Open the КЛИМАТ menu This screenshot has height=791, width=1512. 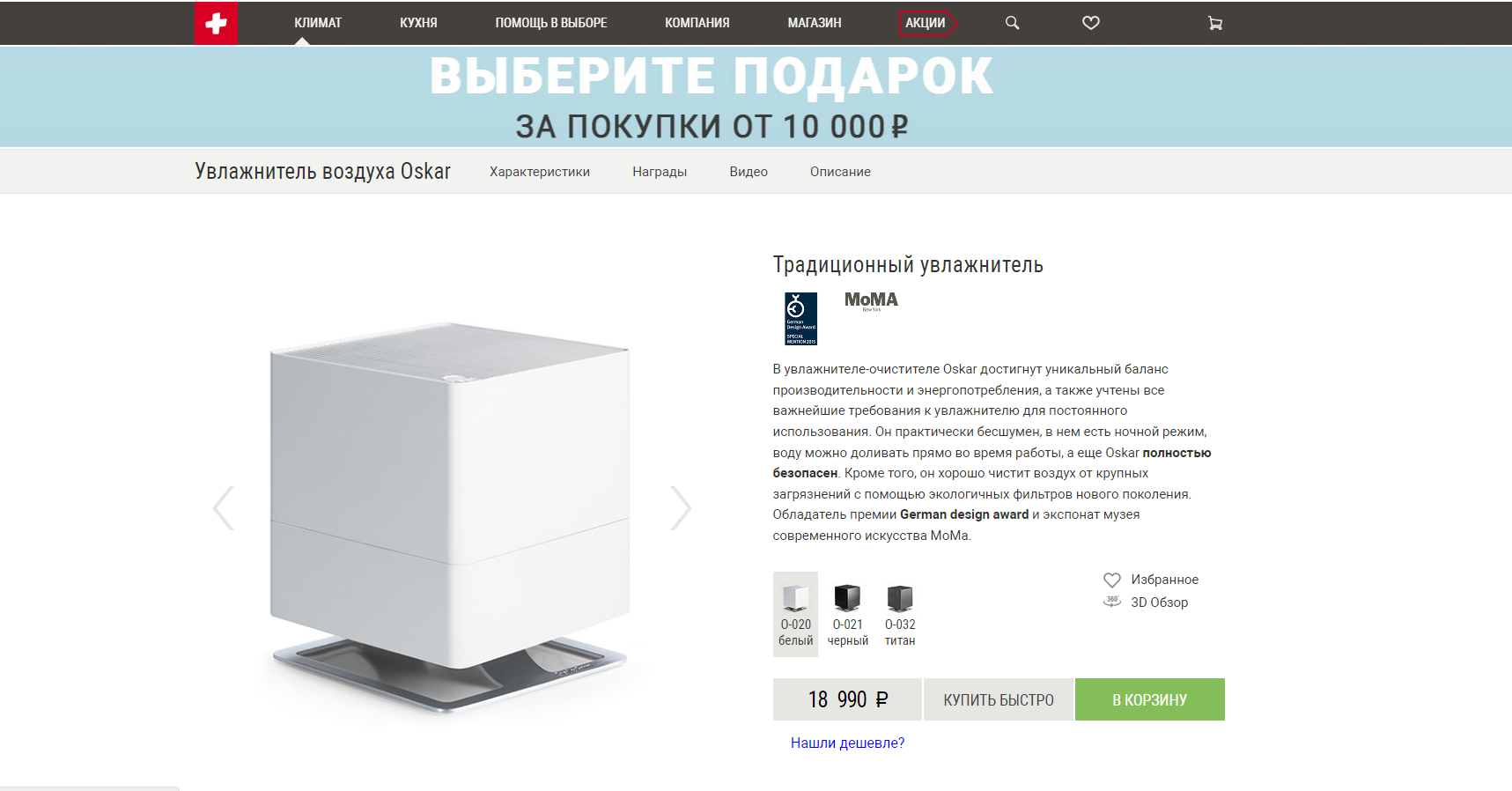point(318,23)
